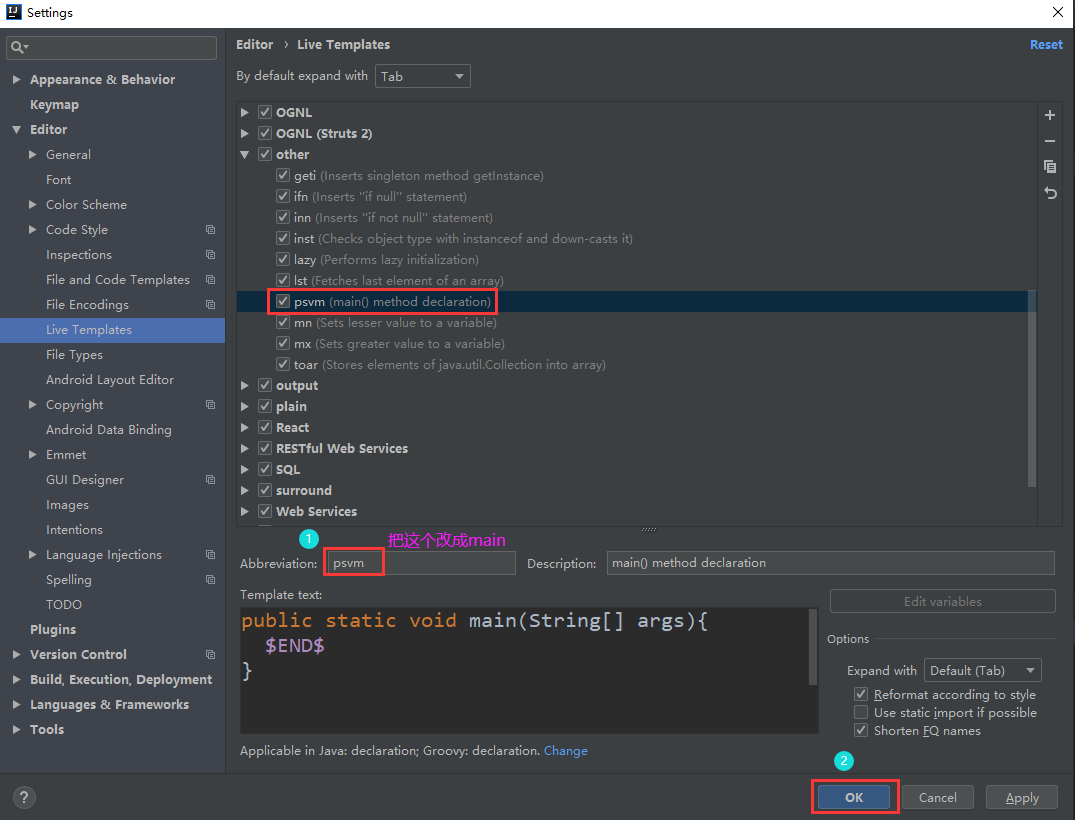Expand the SQL template group
The height and width of the screenshot is (820, 1075).
(x=245, y=470)
